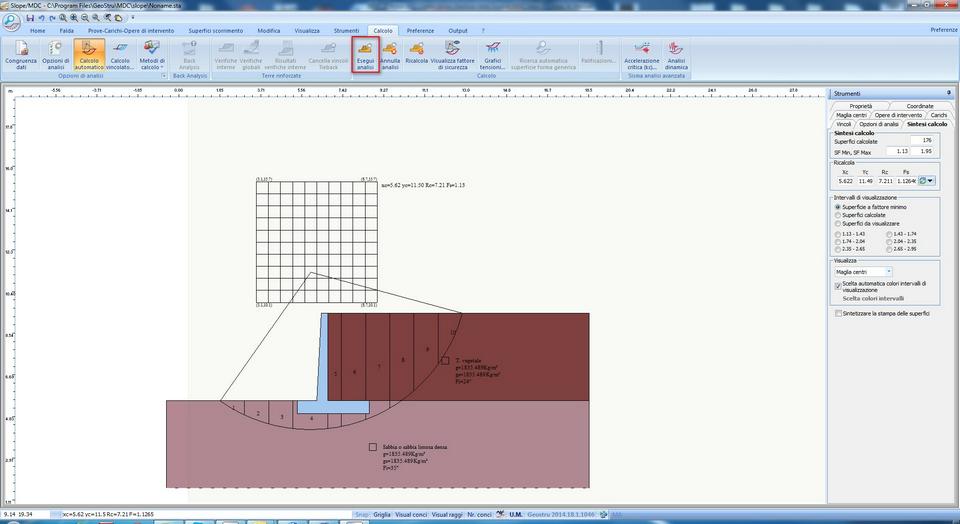Toggle the Griglia status bar button

click(x=381, y=515)
